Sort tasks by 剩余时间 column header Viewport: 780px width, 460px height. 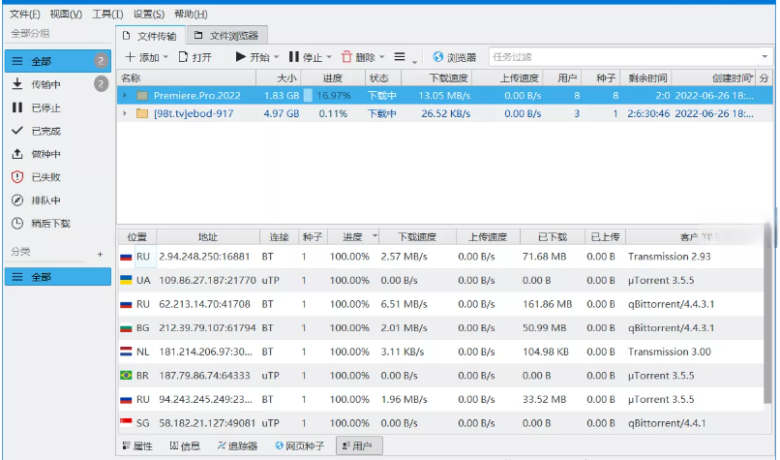[646, 78]
